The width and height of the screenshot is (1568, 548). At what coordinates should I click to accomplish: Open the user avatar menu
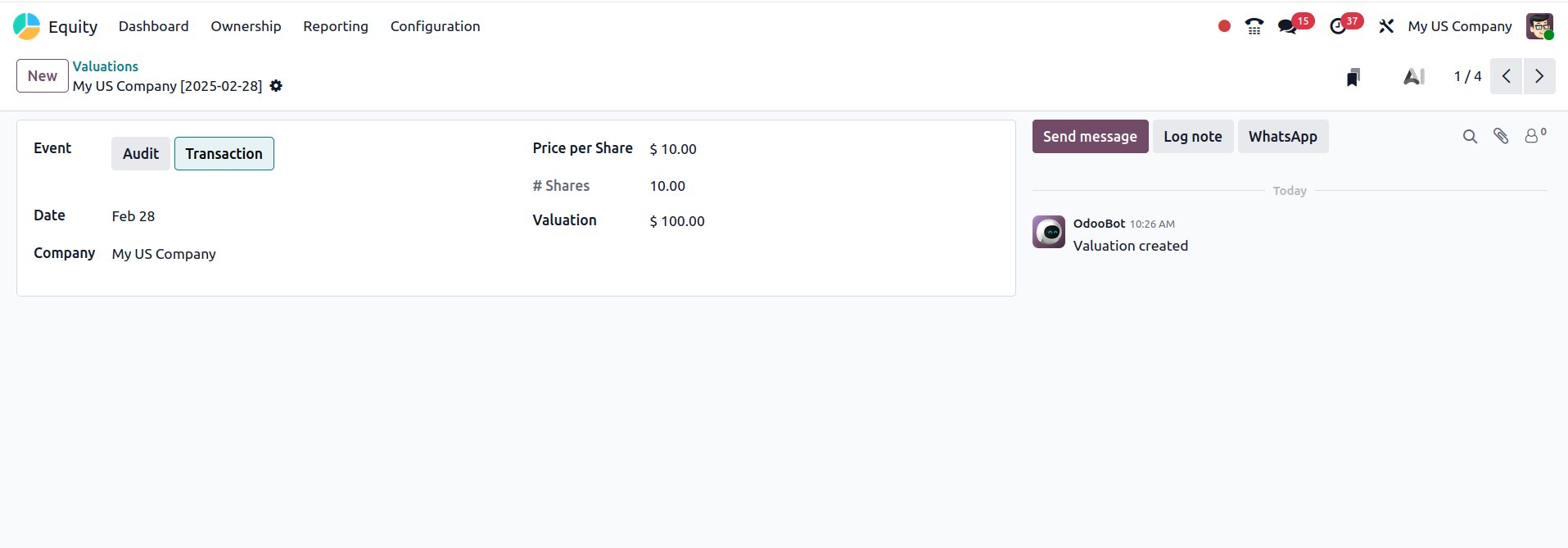pos(1539,26)
